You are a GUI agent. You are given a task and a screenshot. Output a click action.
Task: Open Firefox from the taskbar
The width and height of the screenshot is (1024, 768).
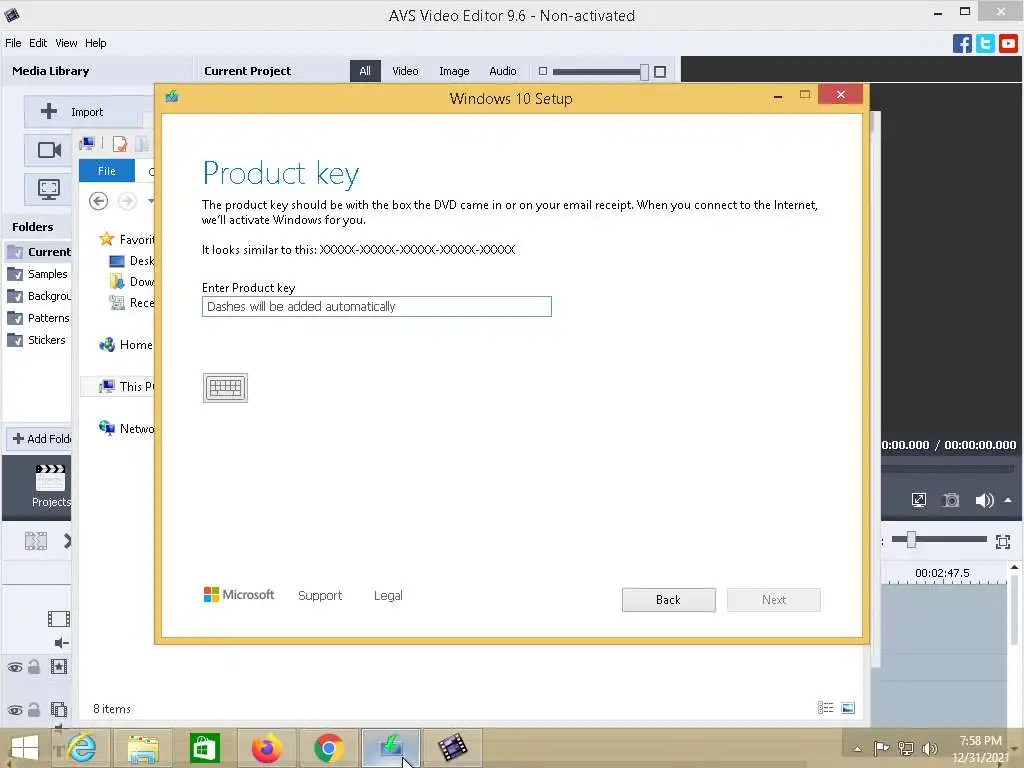pyautogui.click(x=266, y=748)
